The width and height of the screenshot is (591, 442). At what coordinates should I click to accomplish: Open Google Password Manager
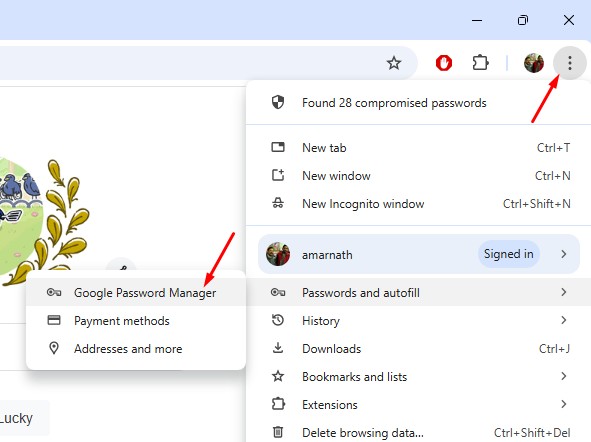(x=136, y=292)
